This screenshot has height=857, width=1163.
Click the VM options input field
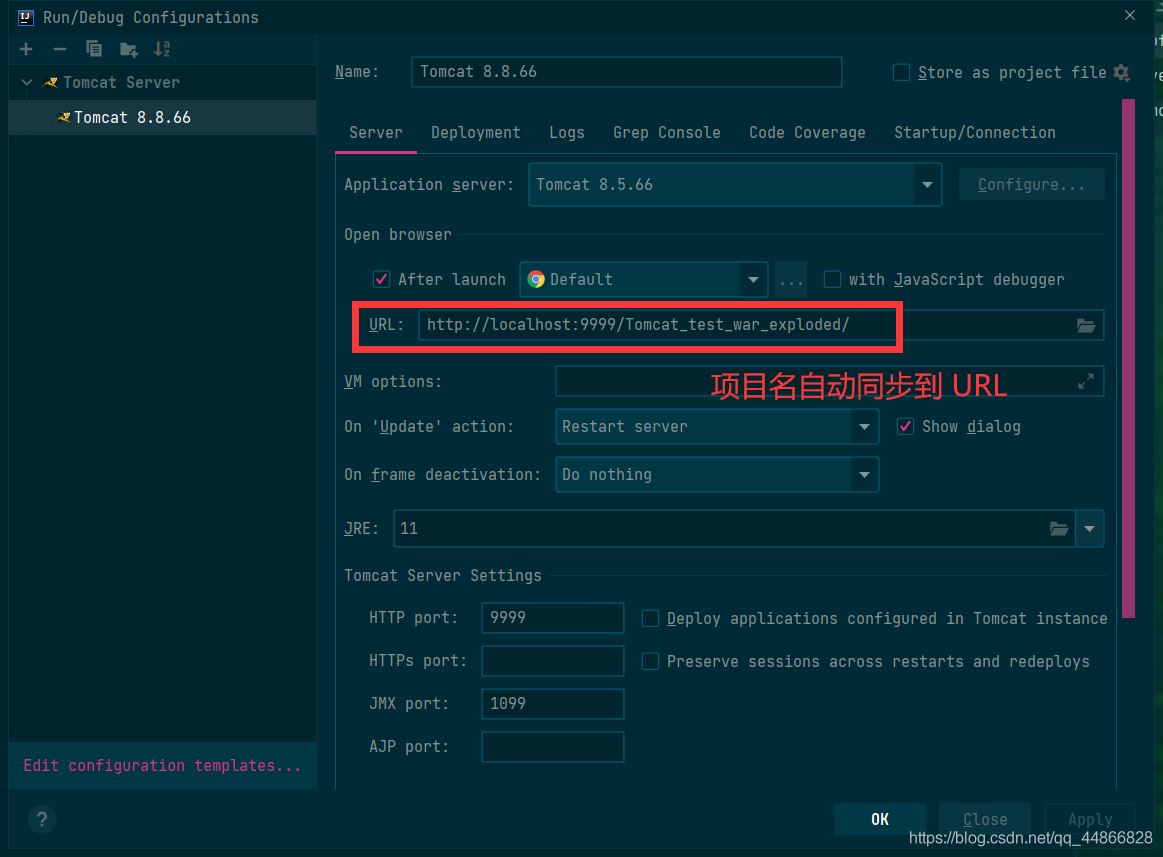pos(829,381)
